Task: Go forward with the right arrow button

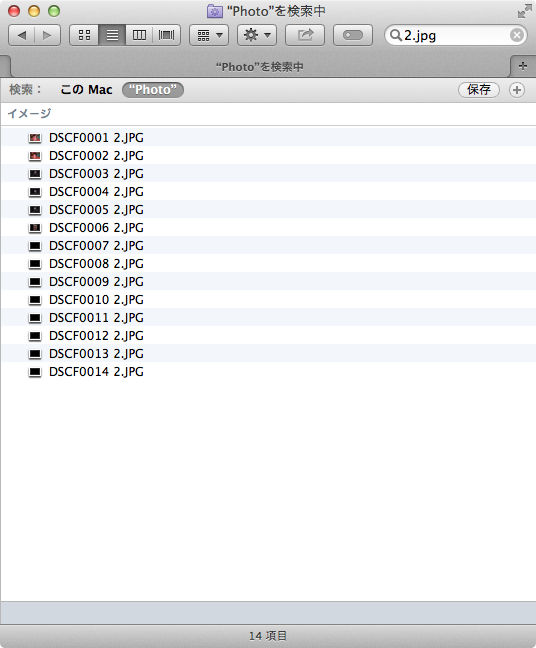Action: point(48,36)
